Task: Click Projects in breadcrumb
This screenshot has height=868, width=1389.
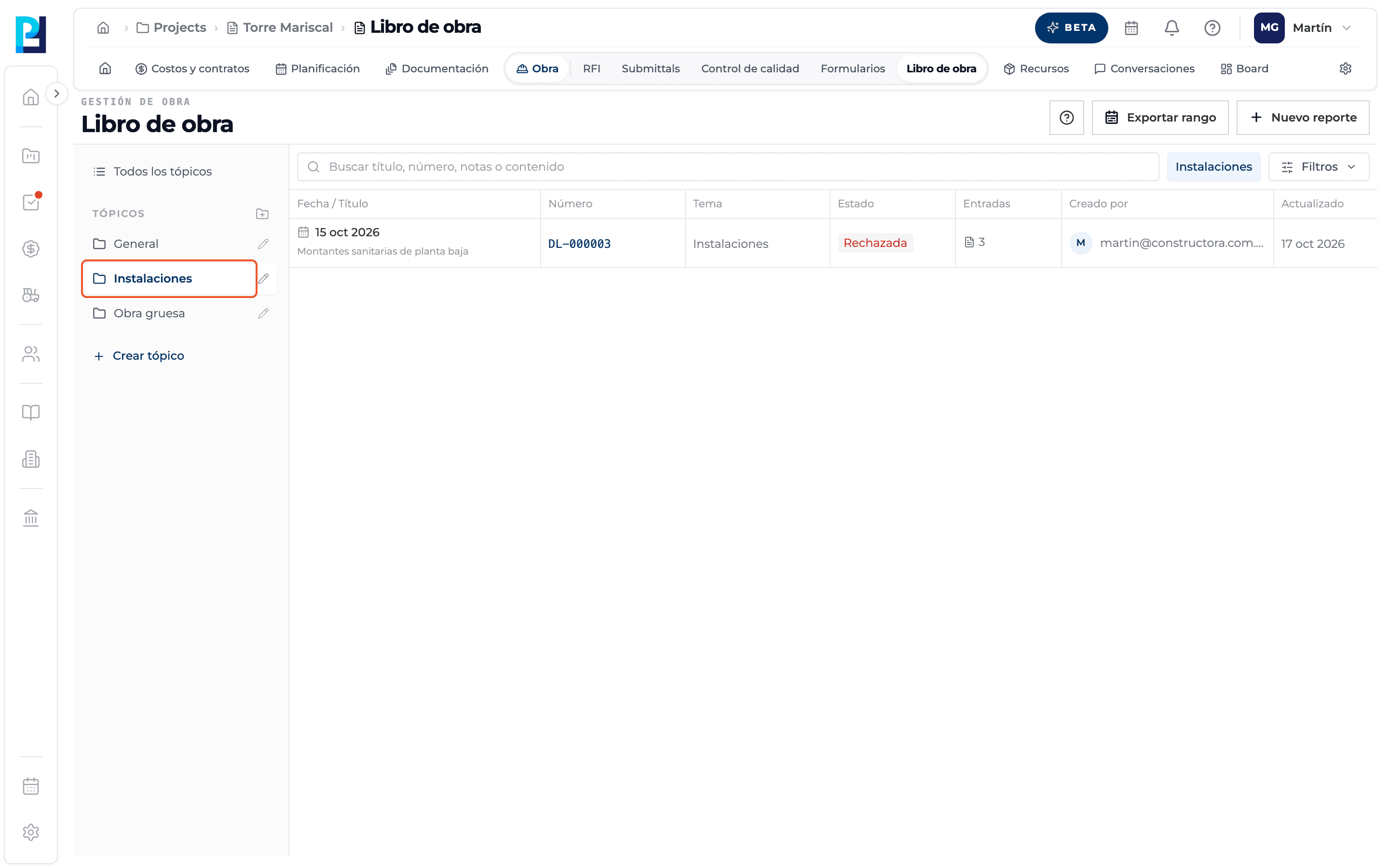Action: [x=171, y=27]
